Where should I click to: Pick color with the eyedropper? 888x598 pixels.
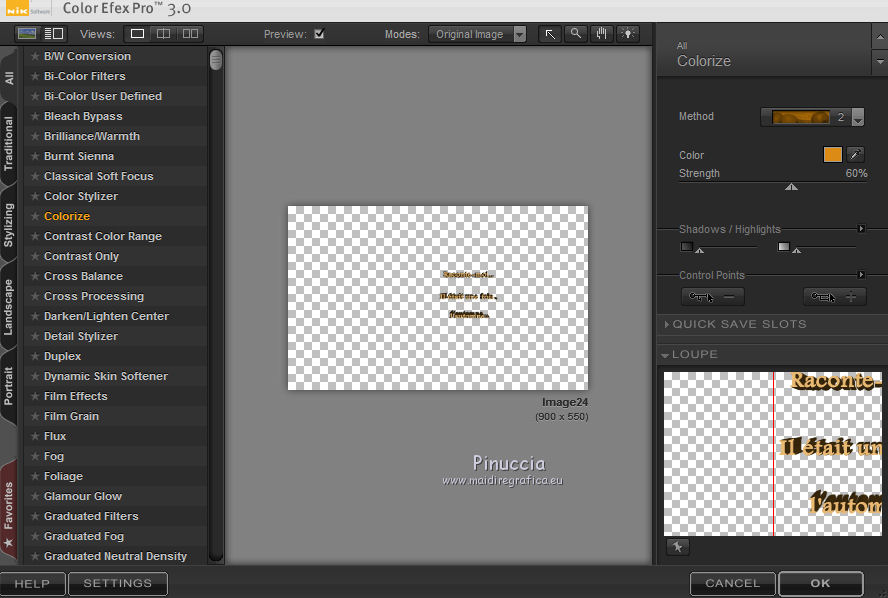(855, 154)
